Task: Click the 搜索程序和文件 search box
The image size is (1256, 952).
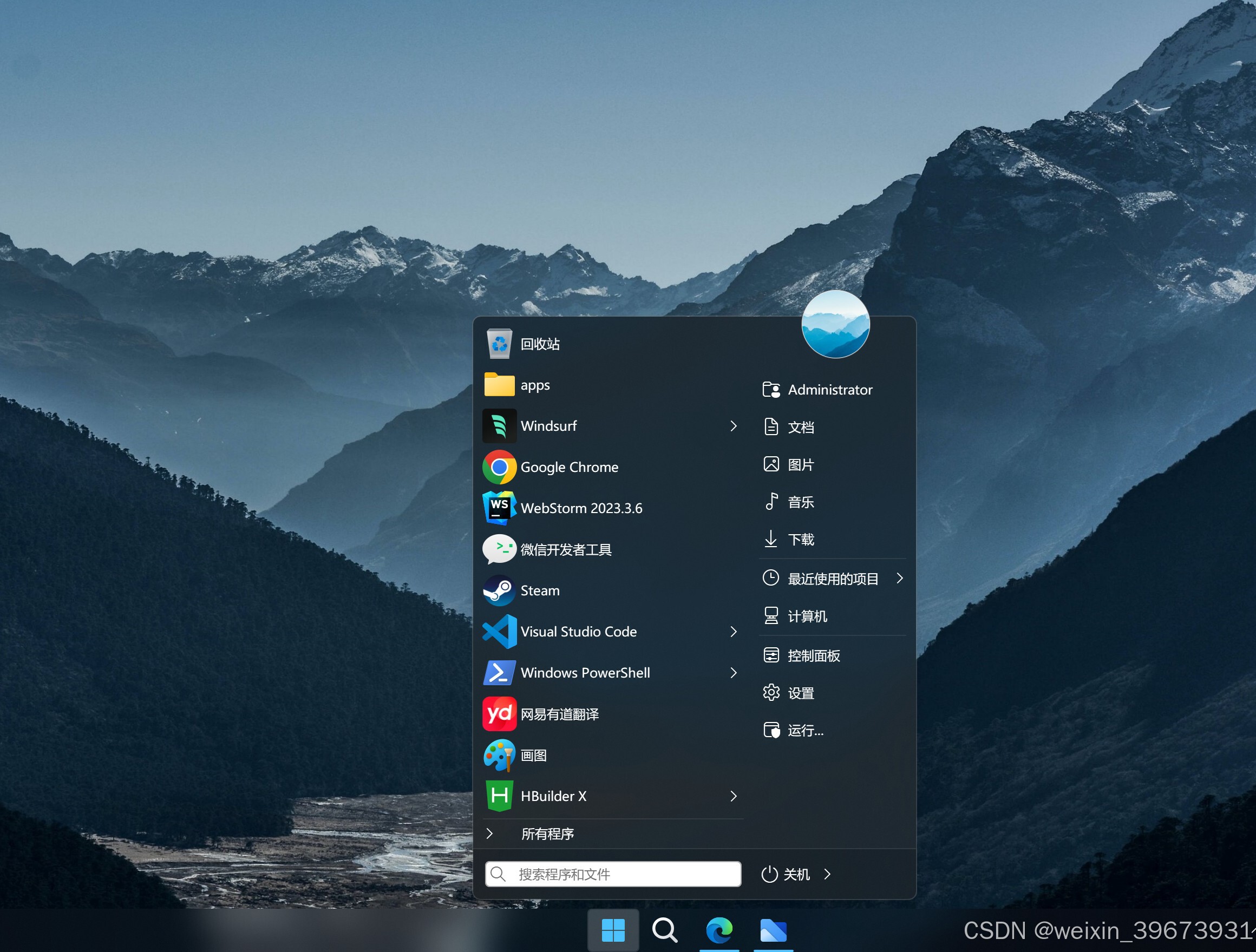Action: coord(613,874)
